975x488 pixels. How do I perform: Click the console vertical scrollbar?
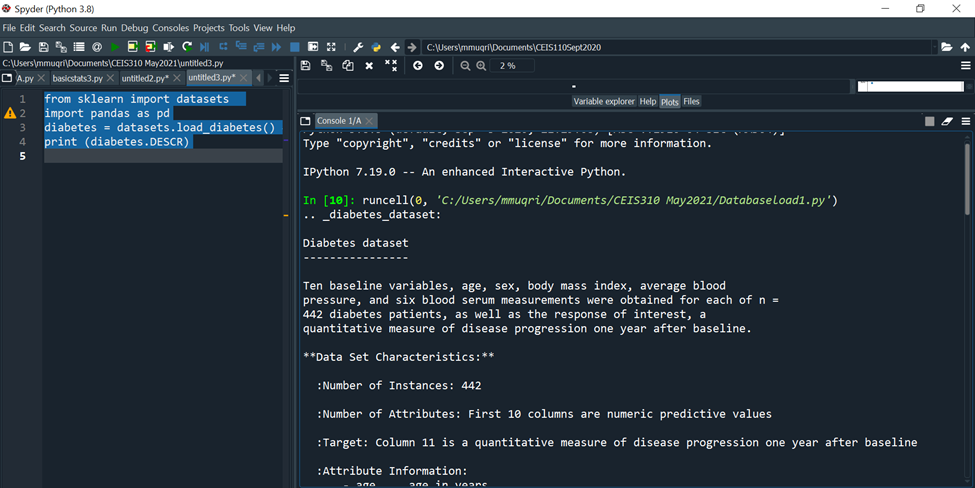pyautogui.click(x=968, y=178)
